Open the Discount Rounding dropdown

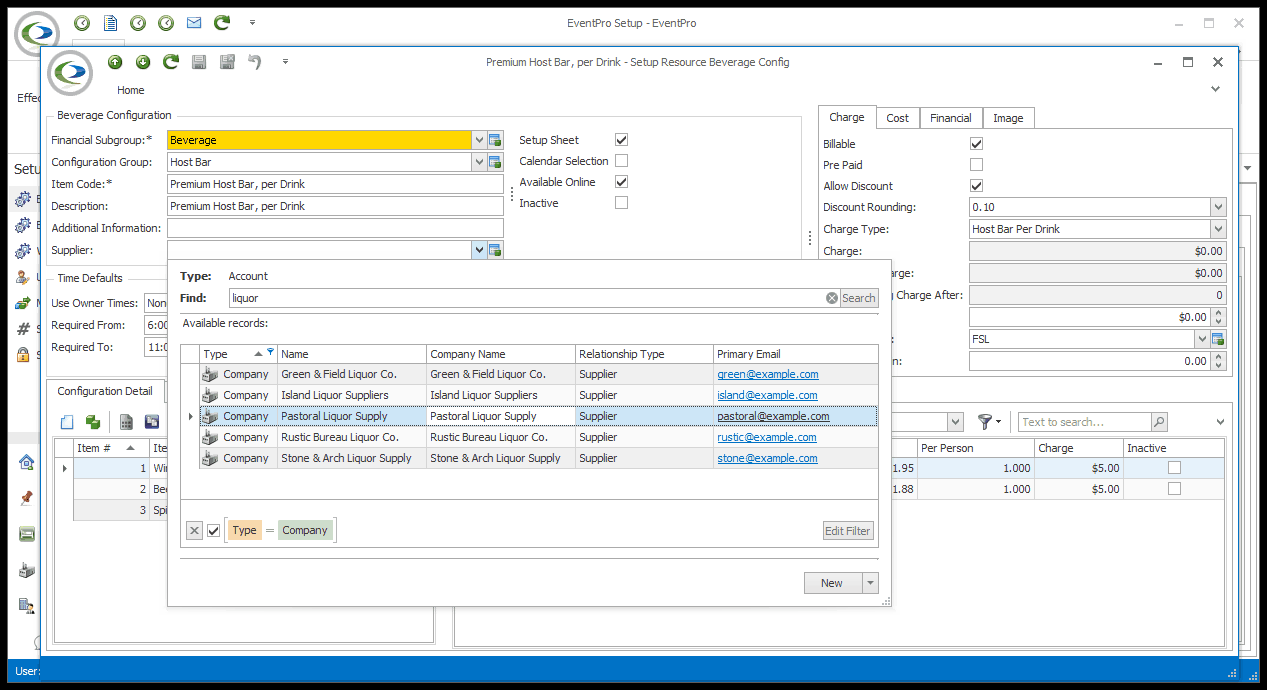pos(1218,207)
